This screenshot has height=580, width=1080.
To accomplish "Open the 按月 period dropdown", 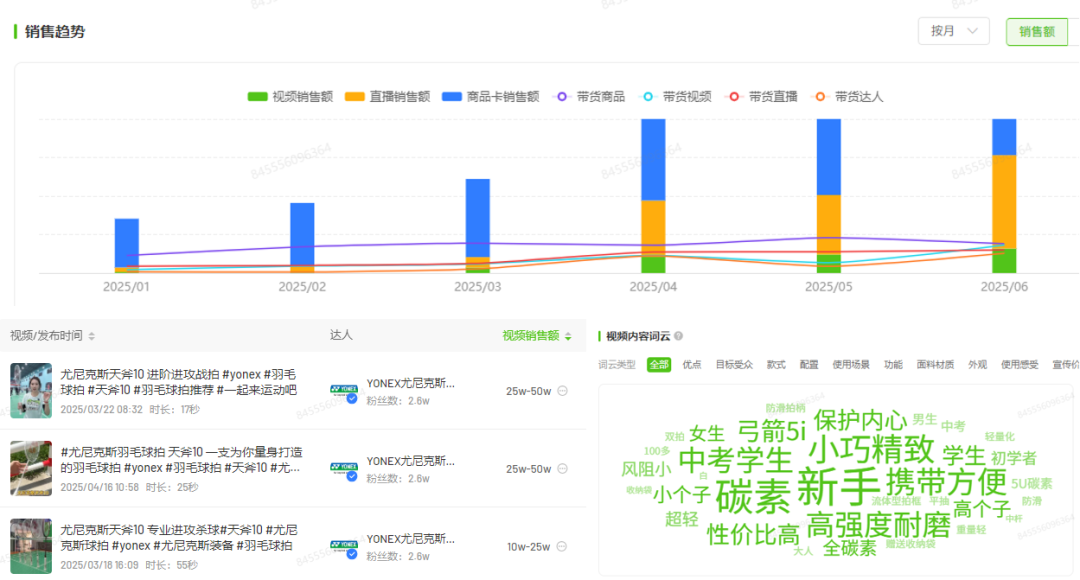I will coord(953,31).
